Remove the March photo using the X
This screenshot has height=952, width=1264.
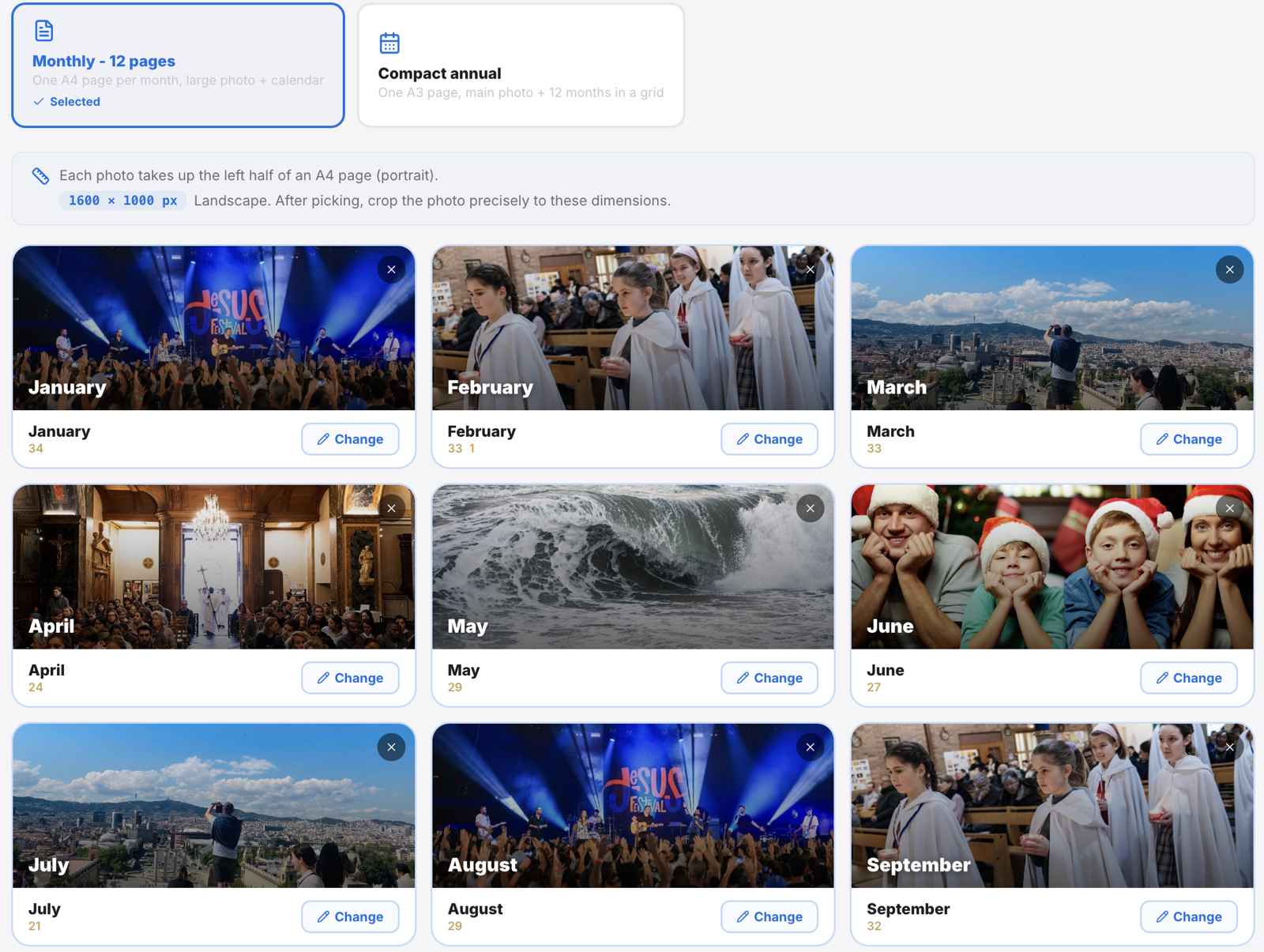click(1229, 269)
